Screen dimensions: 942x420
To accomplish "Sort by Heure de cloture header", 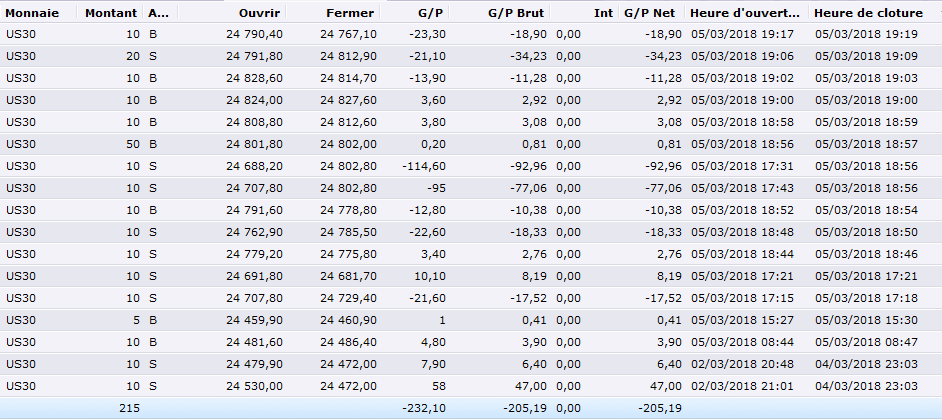I will click(x=868, y=13).
